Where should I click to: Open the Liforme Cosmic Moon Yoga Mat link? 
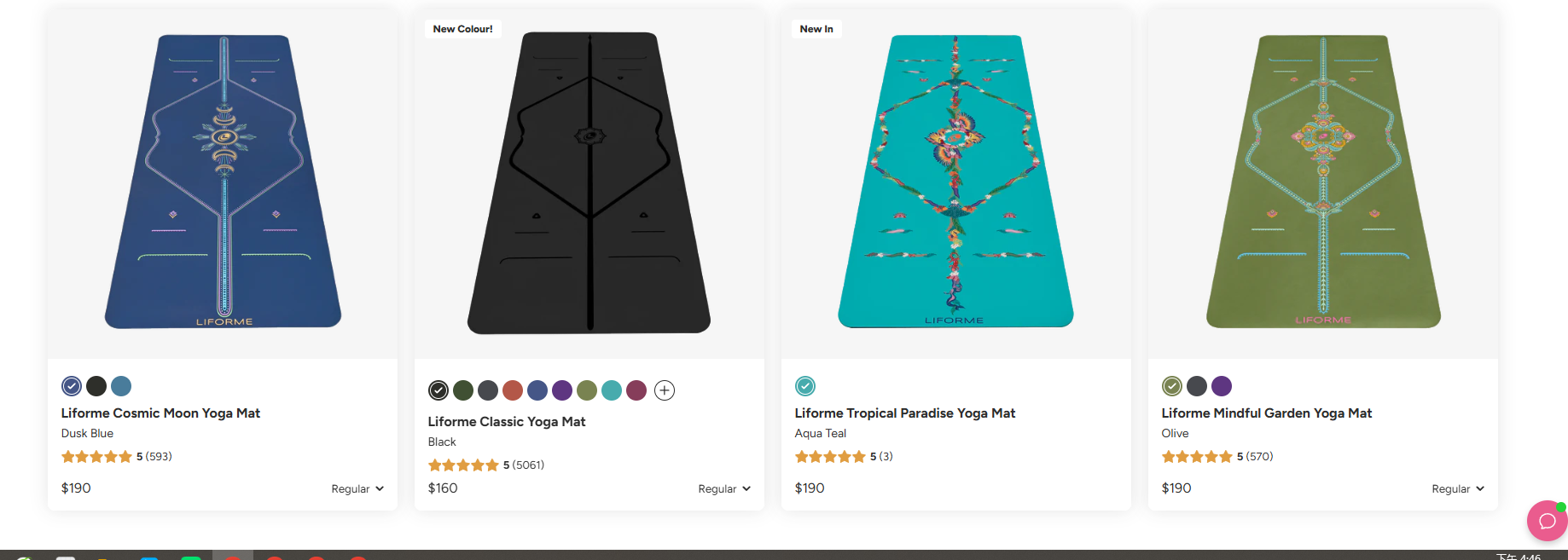point(160,413)
